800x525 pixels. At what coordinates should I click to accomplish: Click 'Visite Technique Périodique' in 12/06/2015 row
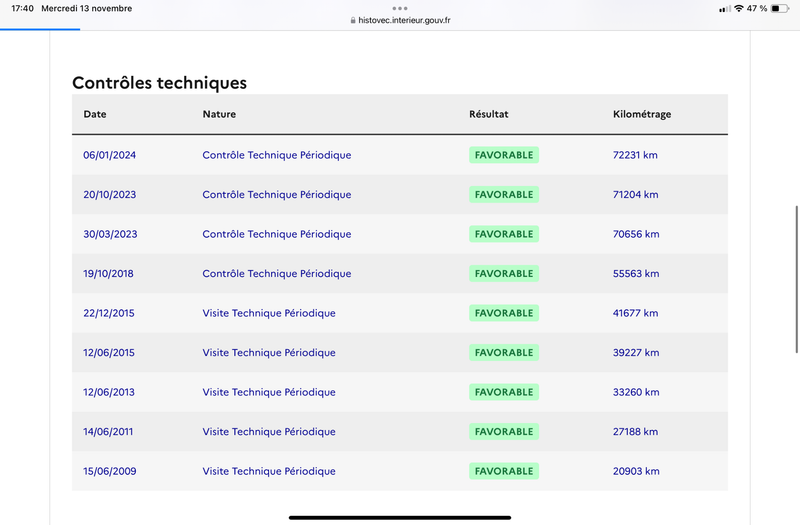coord(269,353)
